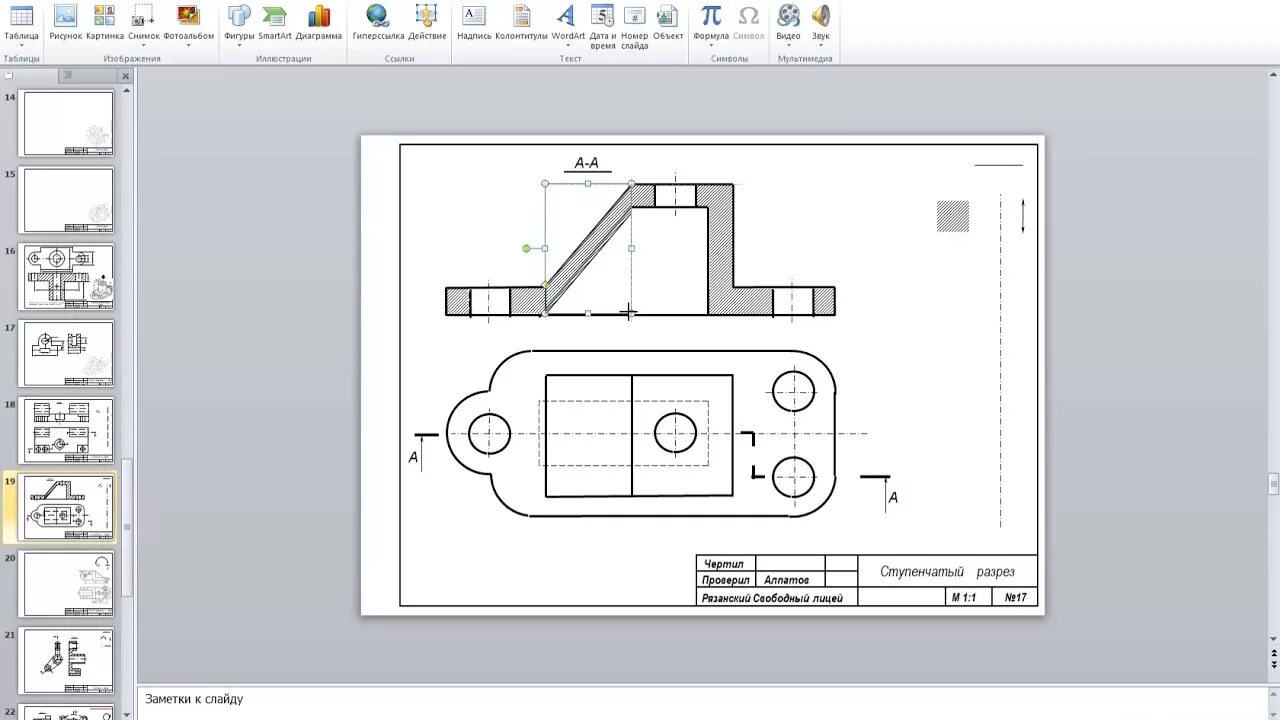Close the slide thumbnails panel
Image resolution: width=1280 pixels, height=720 pixels.
(126, 76)
